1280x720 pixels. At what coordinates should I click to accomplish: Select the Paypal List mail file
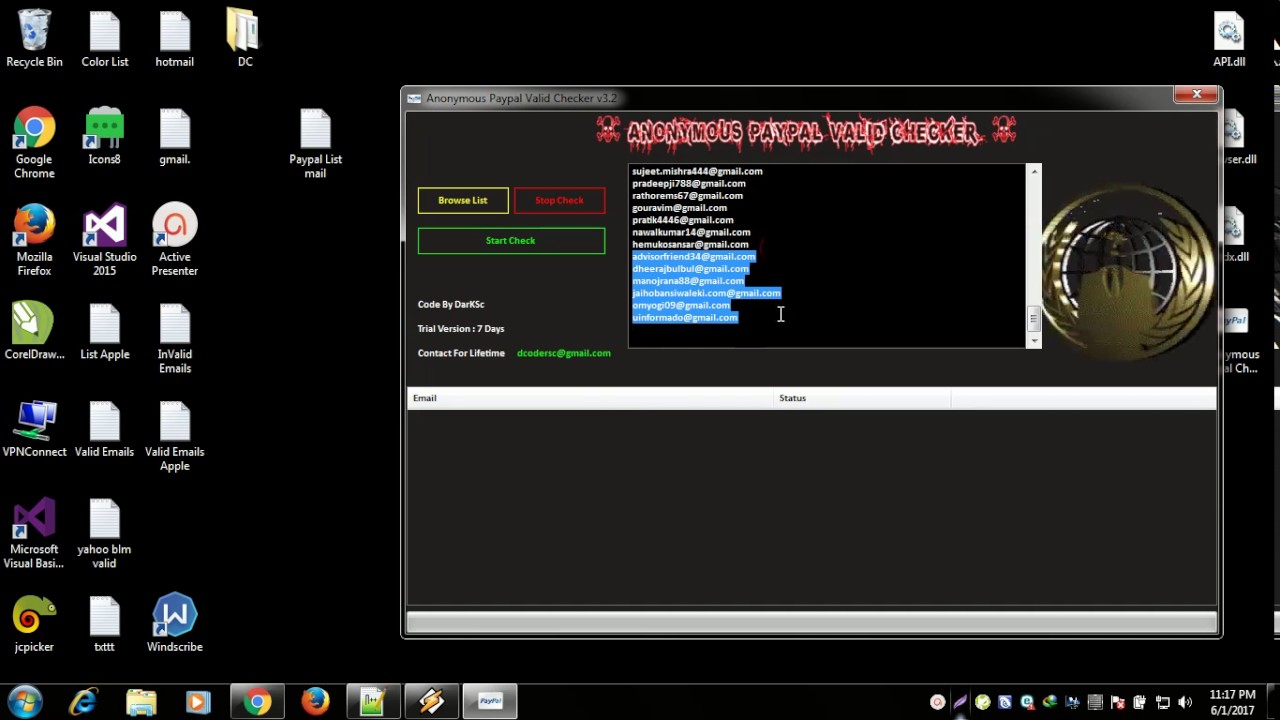[315, 144]
